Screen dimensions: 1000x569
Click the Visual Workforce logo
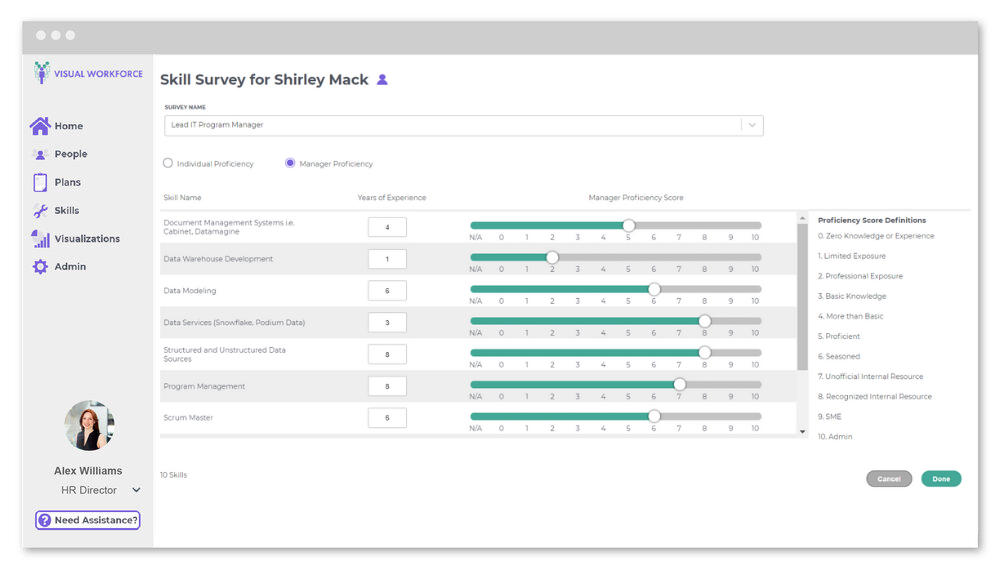coord(88,73)
